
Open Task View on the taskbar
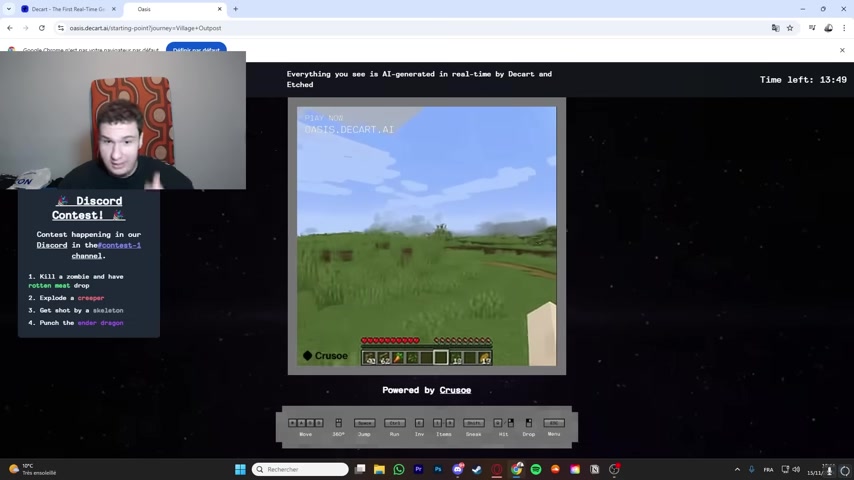point(360,469)
